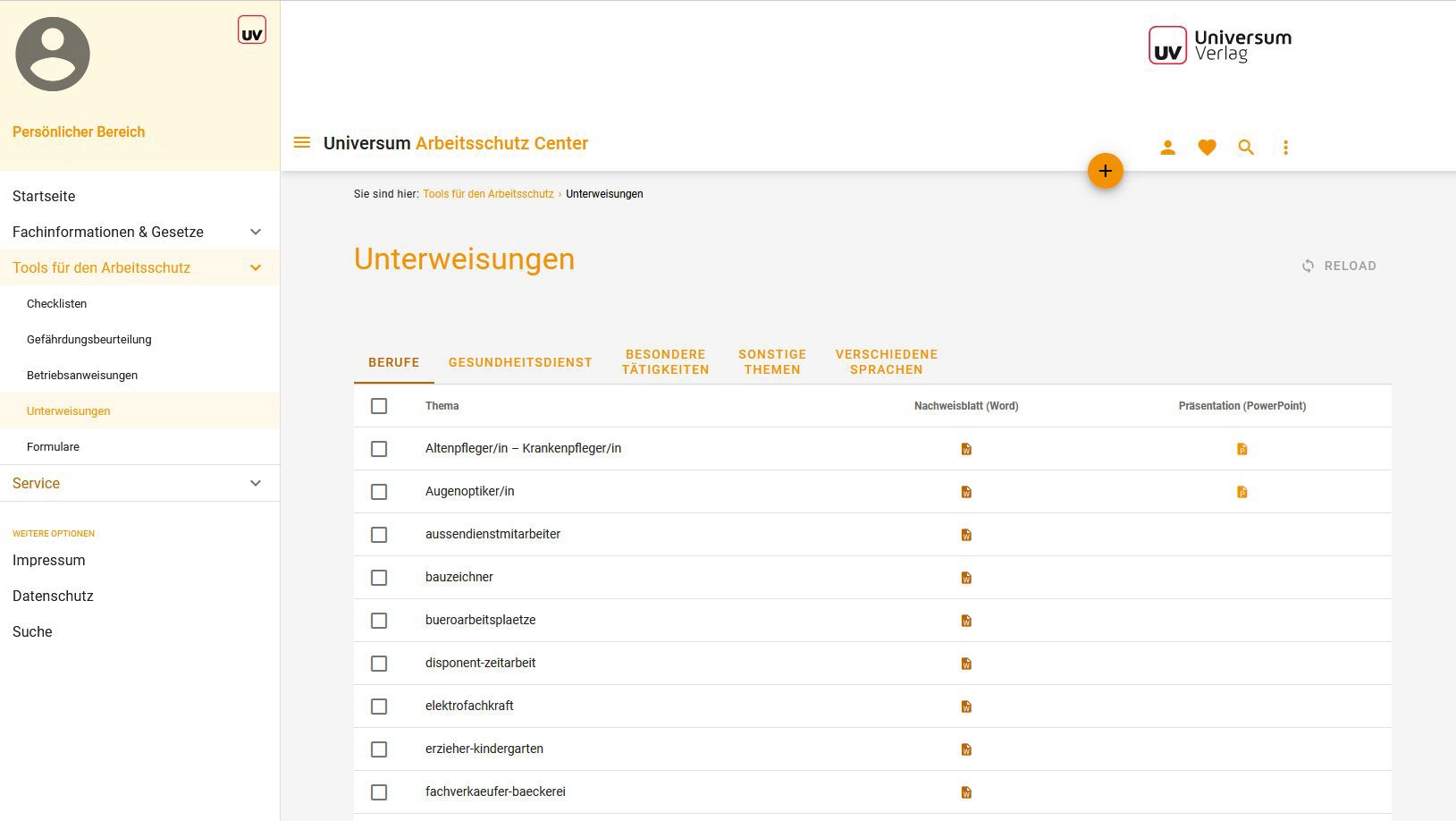Open PowerPoint file for Augenoptiker/in

pyautogui.click(x=1242, y=492)
